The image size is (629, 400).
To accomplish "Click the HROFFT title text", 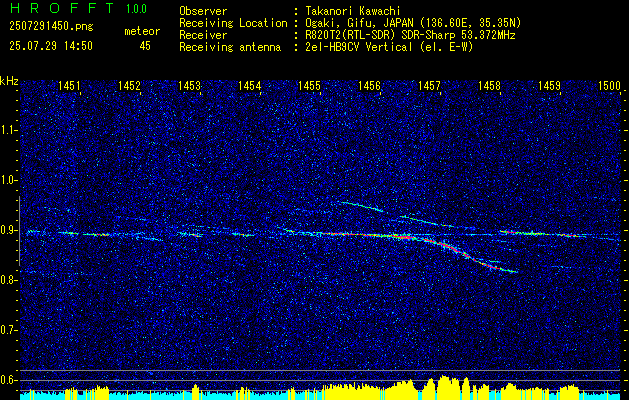I will point(61,8).
